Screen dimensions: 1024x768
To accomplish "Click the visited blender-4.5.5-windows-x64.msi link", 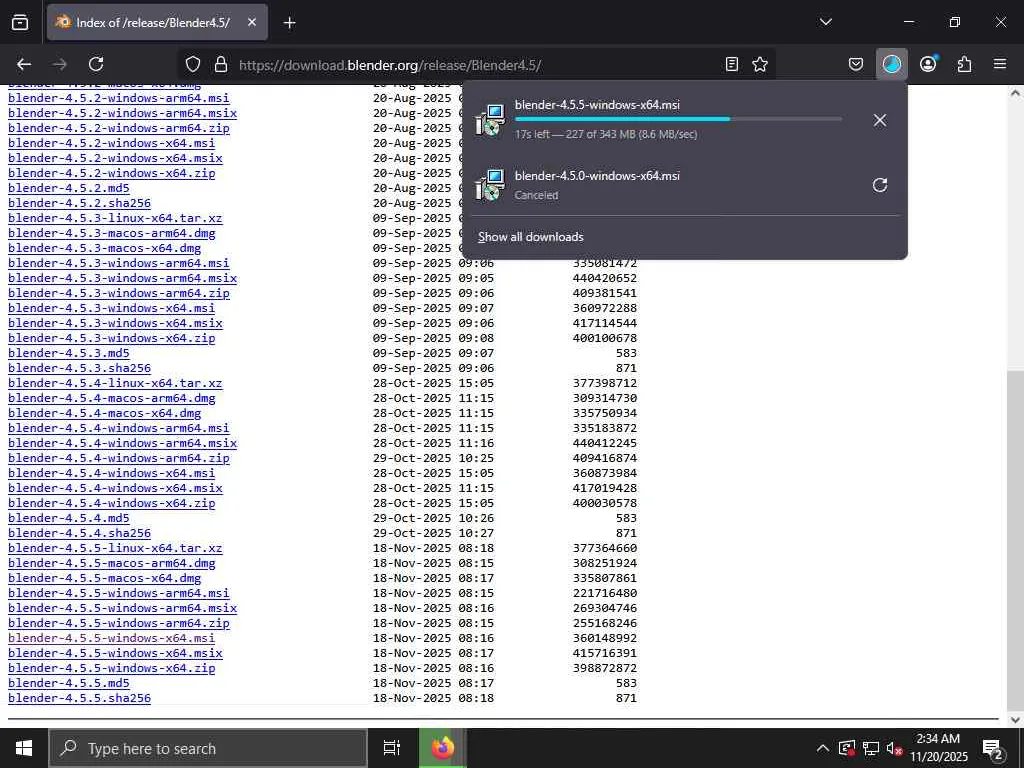I will point(112,638).
